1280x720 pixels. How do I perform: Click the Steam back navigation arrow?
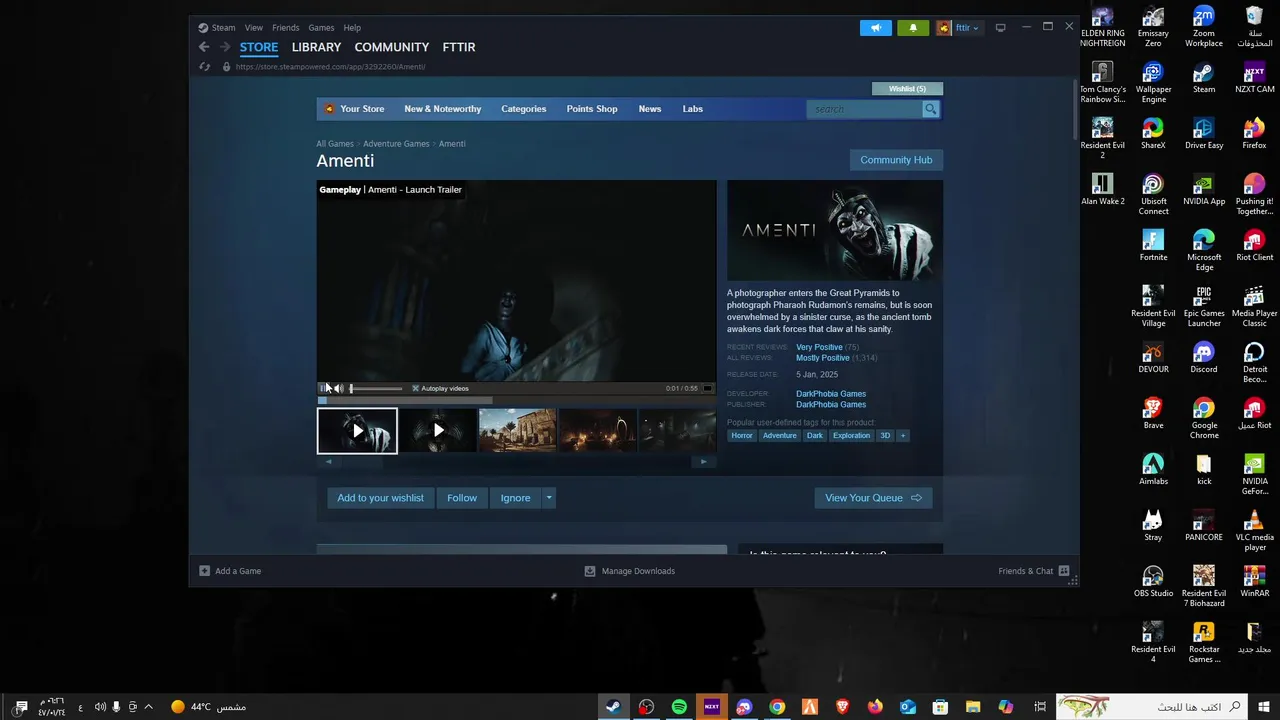(204, 47)
